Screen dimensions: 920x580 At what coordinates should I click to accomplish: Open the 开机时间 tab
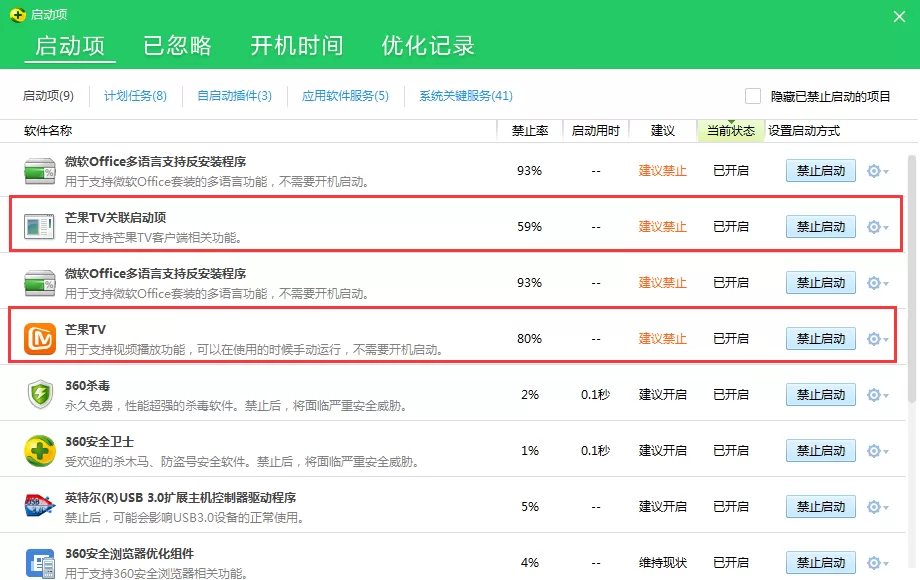(x=297, y=46)
